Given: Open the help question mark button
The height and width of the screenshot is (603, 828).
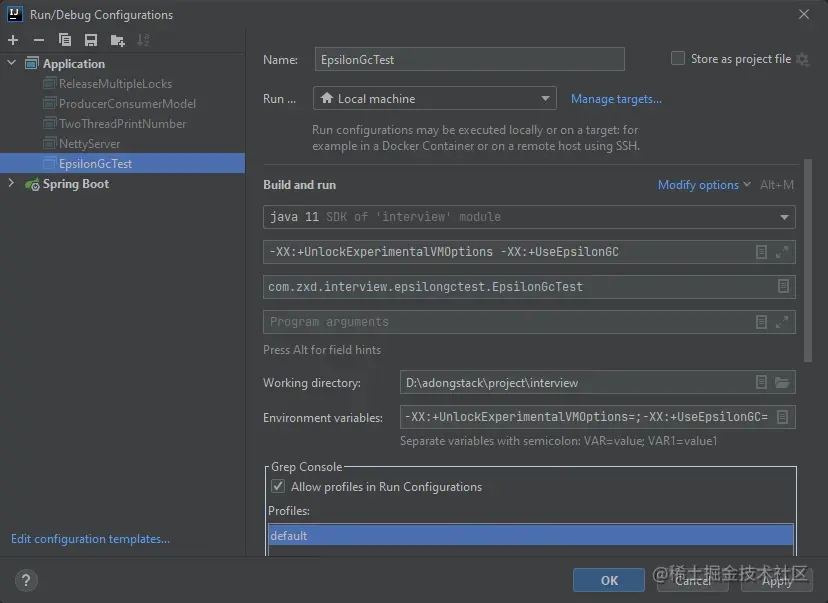Looking at the screenshot, I should (26, 580).
